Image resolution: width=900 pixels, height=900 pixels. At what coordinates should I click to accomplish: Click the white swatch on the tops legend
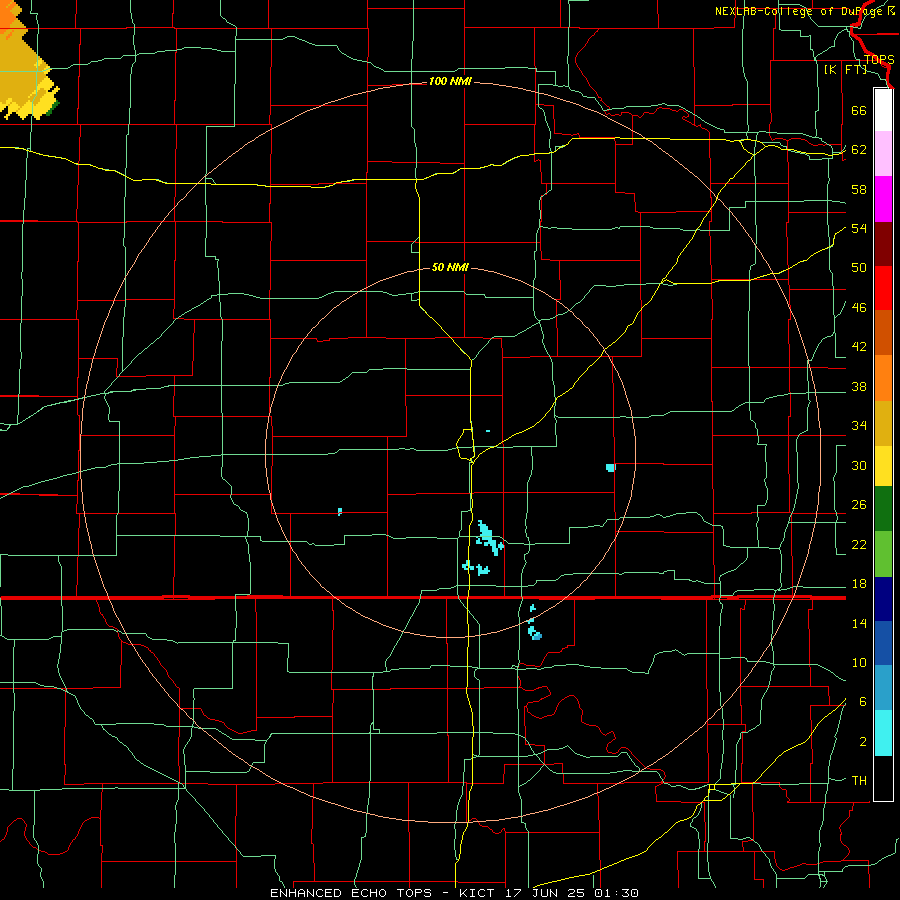[x=883, y=110]
